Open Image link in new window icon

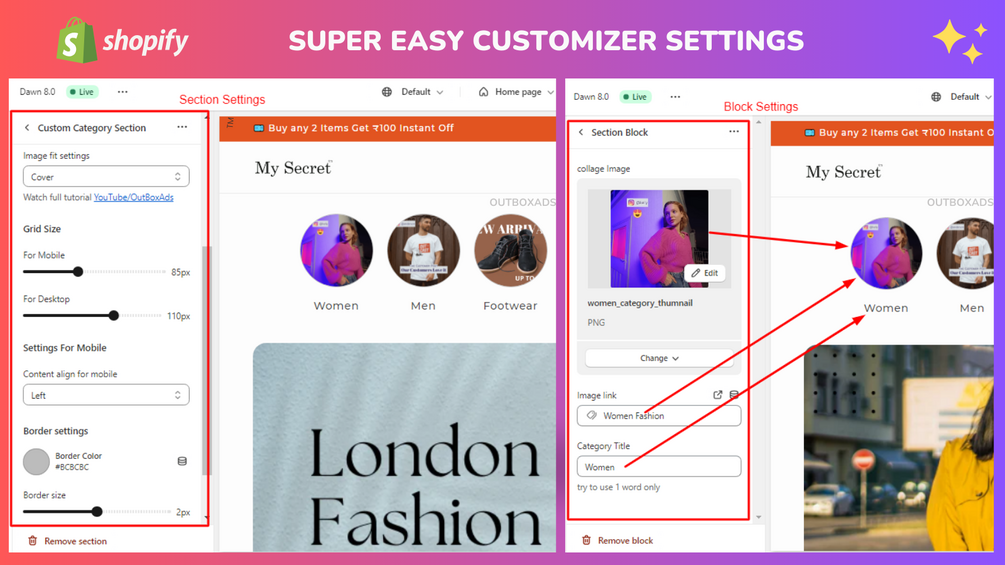click(x=717, y=395)
